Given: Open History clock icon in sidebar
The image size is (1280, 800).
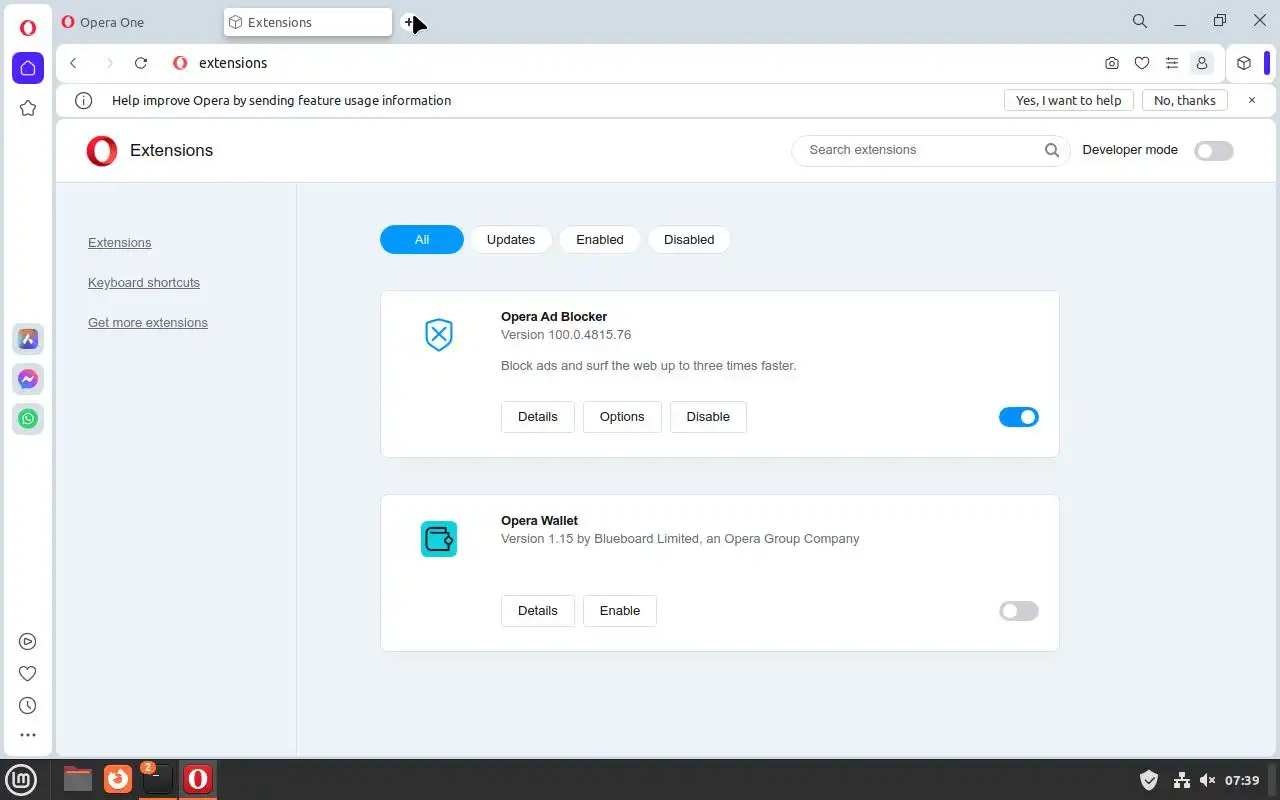Looking at the screenshot, I should click(x=28, y=706).
